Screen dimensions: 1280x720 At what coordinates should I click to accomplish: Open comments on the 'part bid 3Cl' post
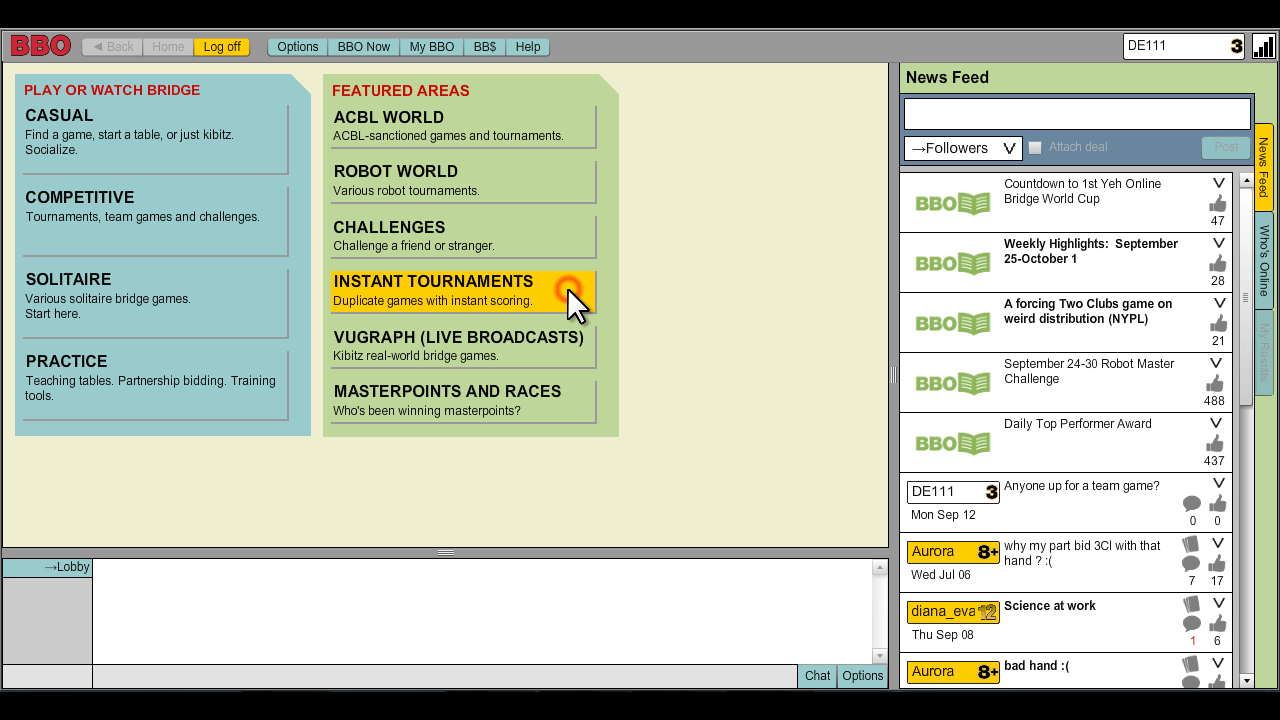(x=1191, y=564)
